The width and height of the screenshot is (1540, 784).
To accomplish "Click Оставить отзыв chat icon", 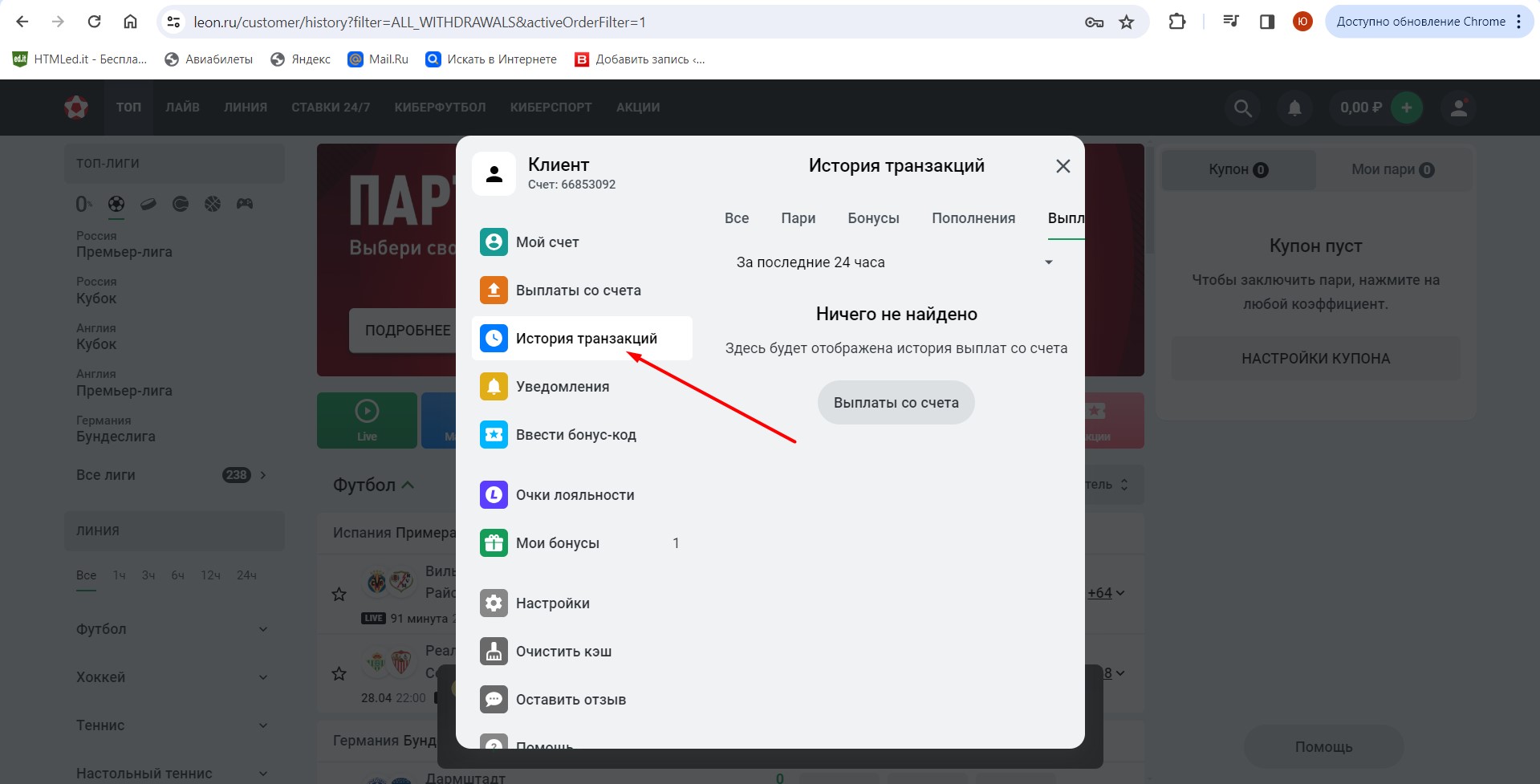I will (494, 700).
